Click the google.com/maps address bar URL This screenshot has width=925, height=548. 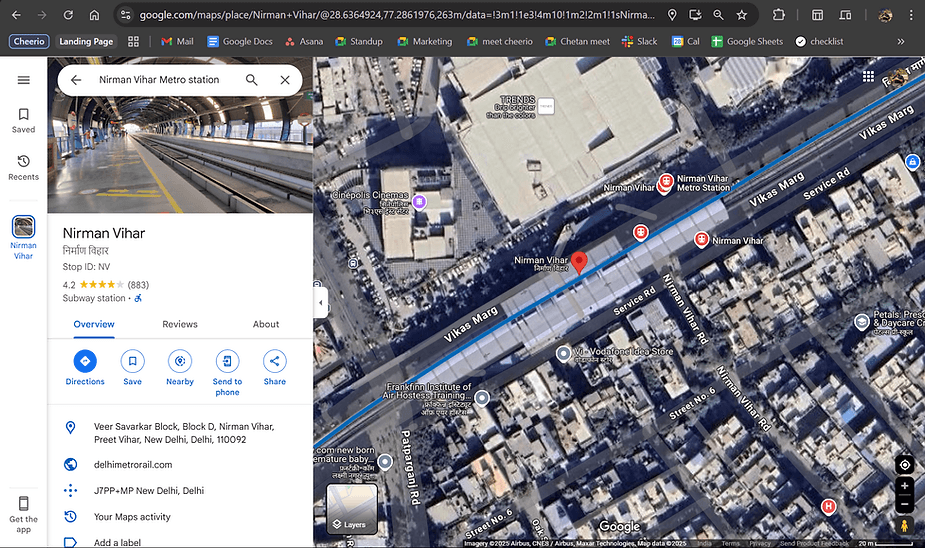[x=397, y=15]
